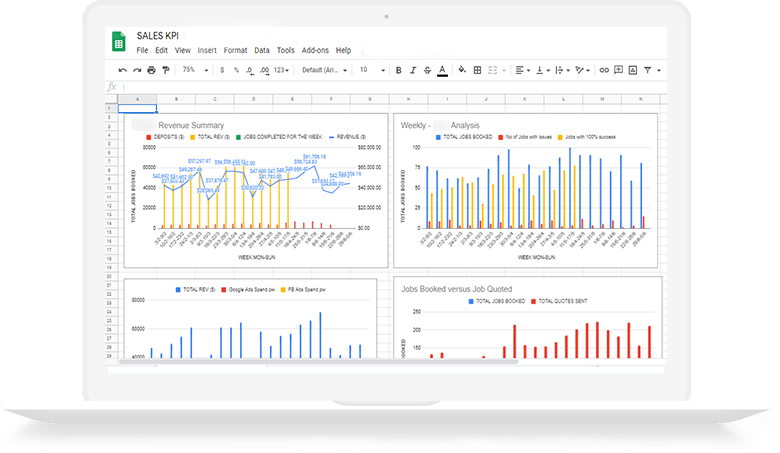The height and width of the screenshot is (453, 780).
Task: Click the Merge cells icon
Action: tap(492, 71)
